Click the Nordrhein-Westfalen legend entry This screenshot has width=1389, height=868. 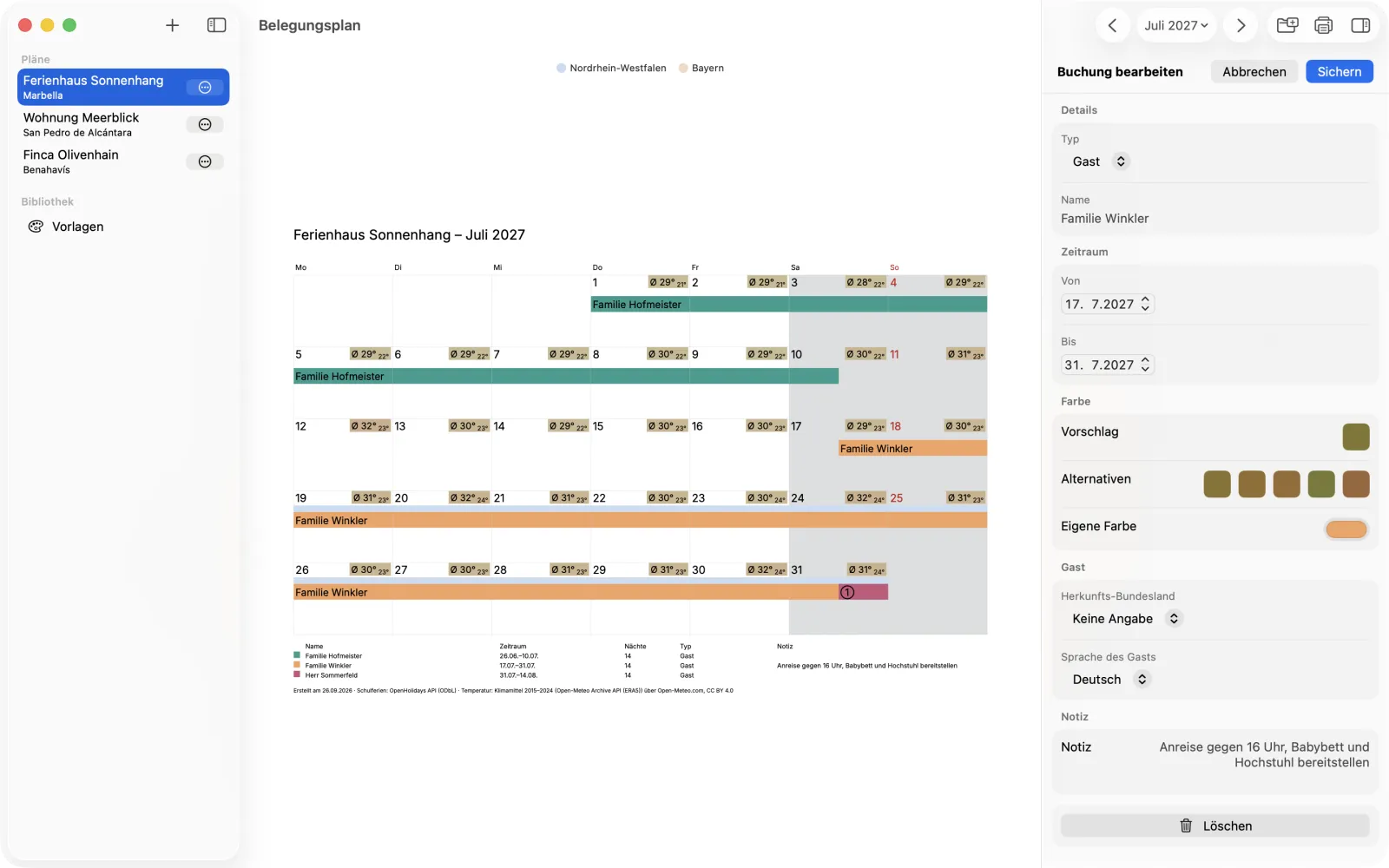coord(612,68)
